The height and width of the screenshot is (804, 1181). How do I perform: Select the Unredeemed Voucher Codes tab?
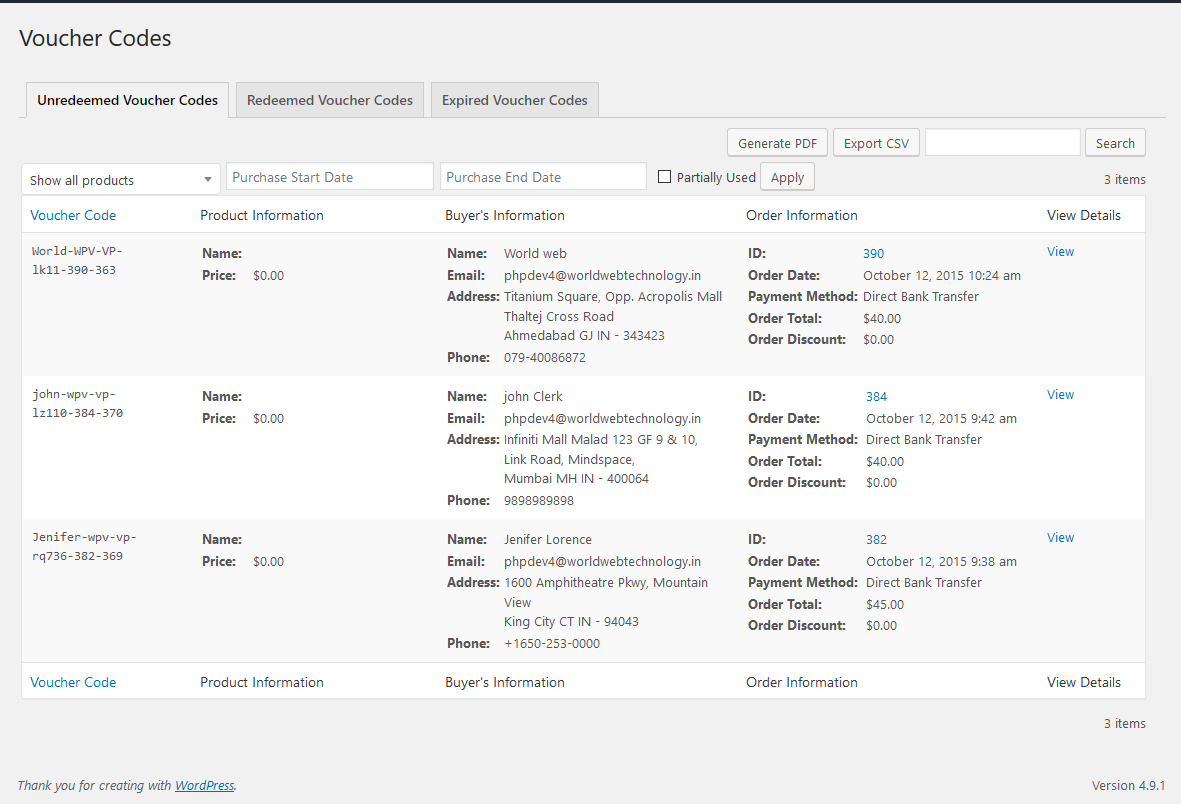(127, 100)
